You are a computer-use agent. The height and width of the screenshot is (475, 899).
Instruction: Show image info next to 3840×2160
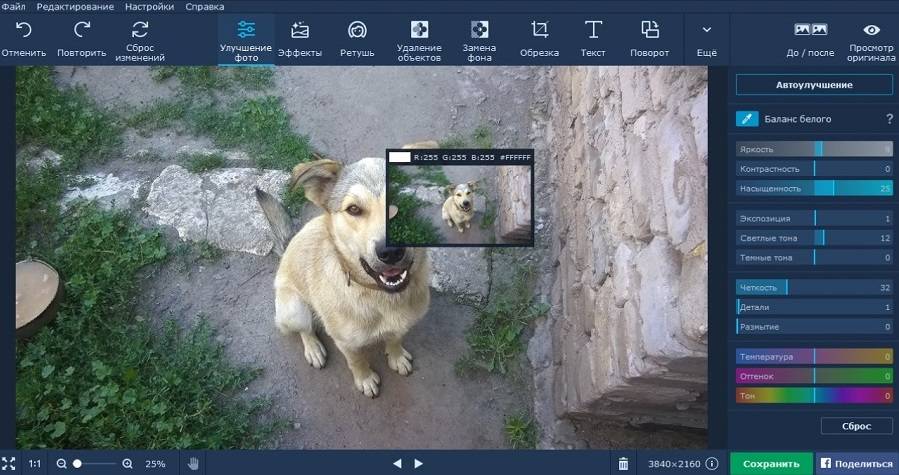(712, 464)
